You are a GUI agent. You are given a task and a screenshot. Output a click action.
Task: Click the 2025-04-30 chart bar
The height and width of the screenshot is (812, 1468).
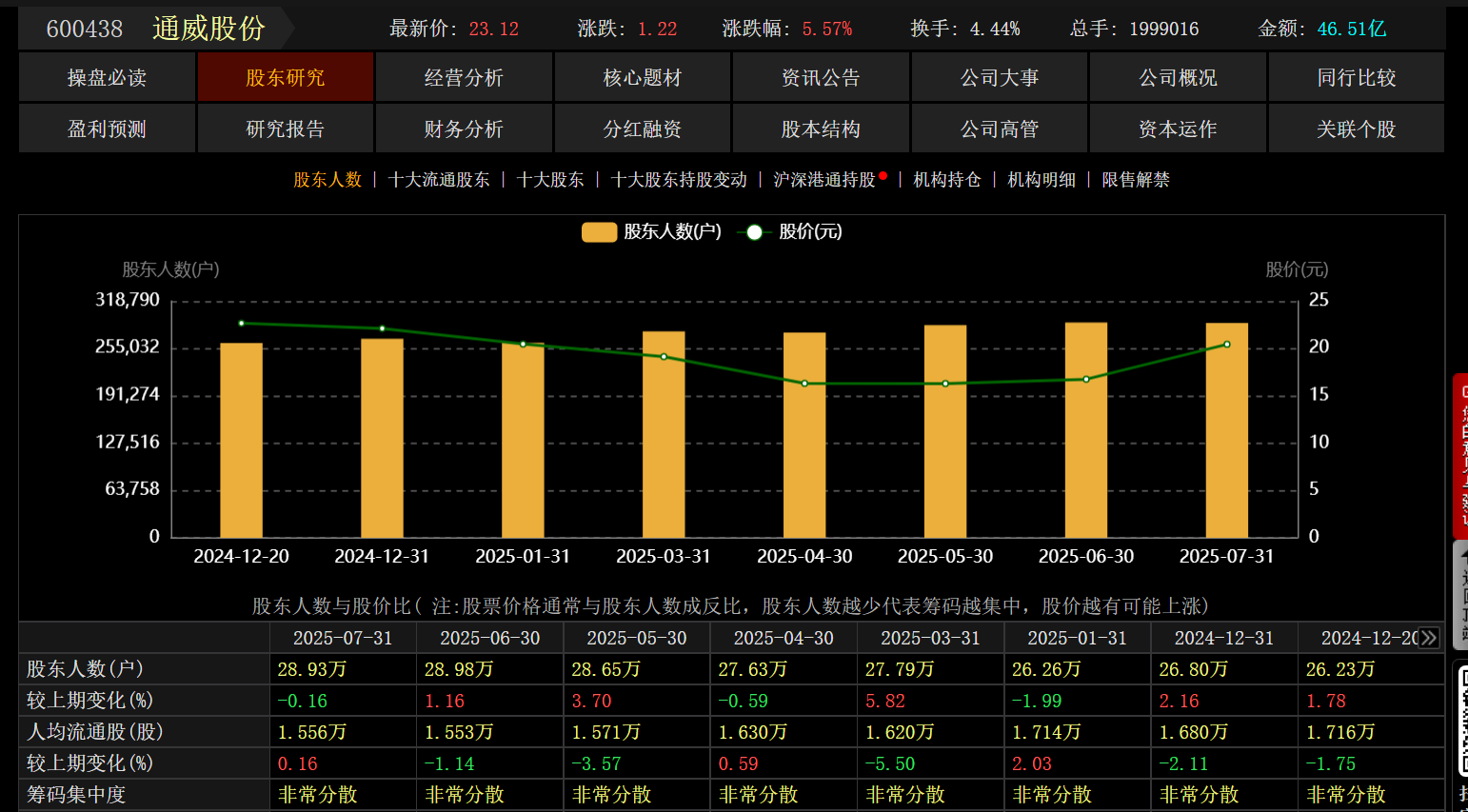pyautogui.click(x=804, y=435)
